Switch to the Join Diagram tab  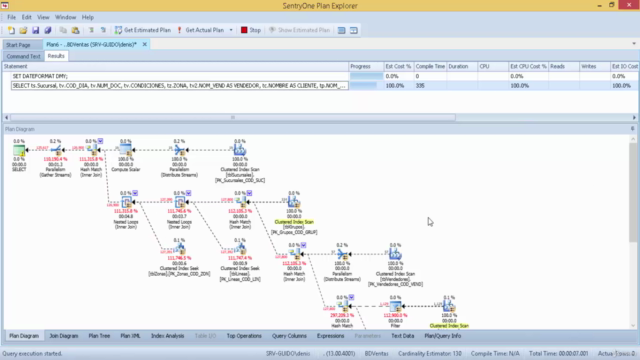click(64, 336)
